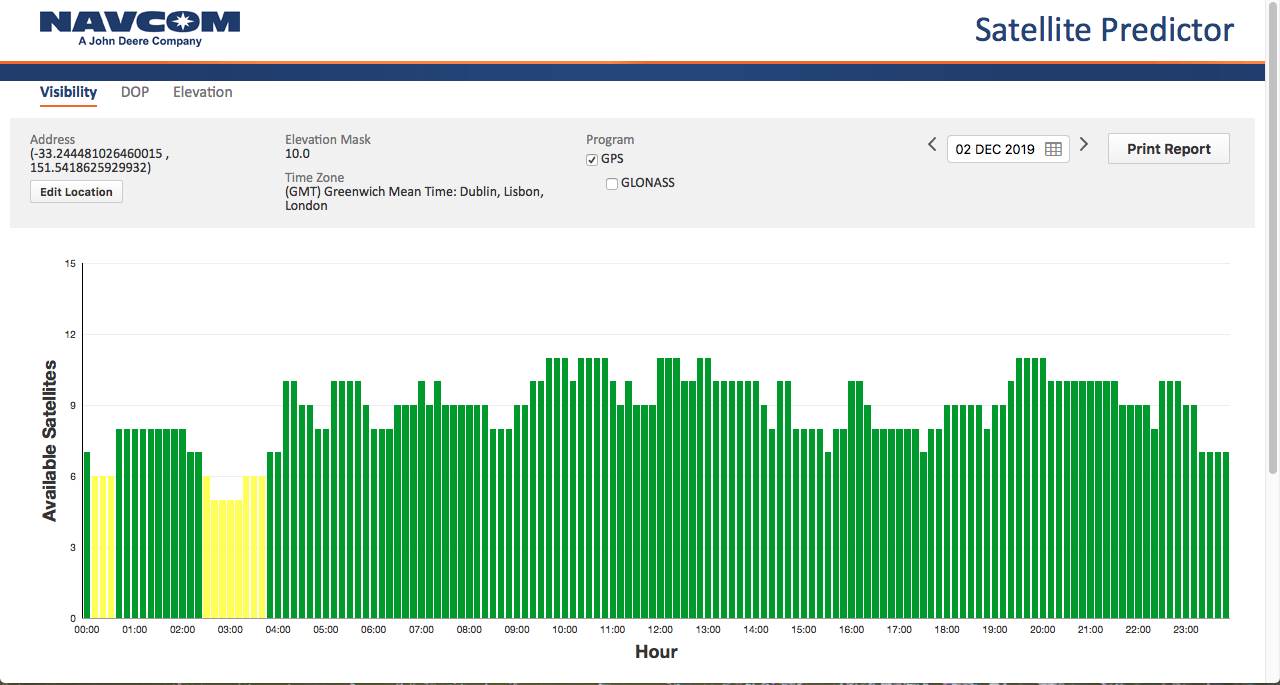Enable the GLONASS checkbox
The image size is (1280, 685).
612,184
